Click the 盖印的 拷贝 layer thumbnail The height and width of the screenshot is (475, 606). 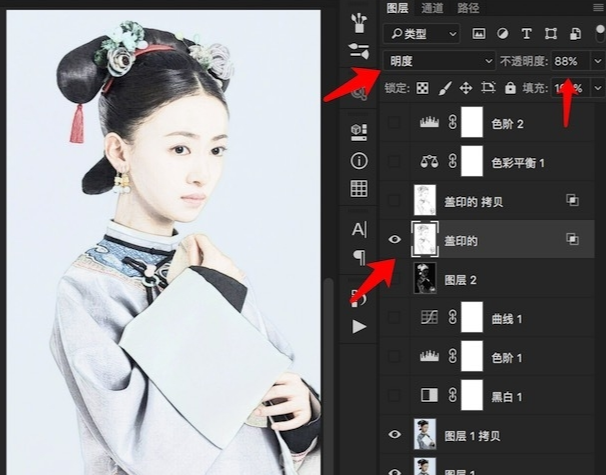coord(425,200)
